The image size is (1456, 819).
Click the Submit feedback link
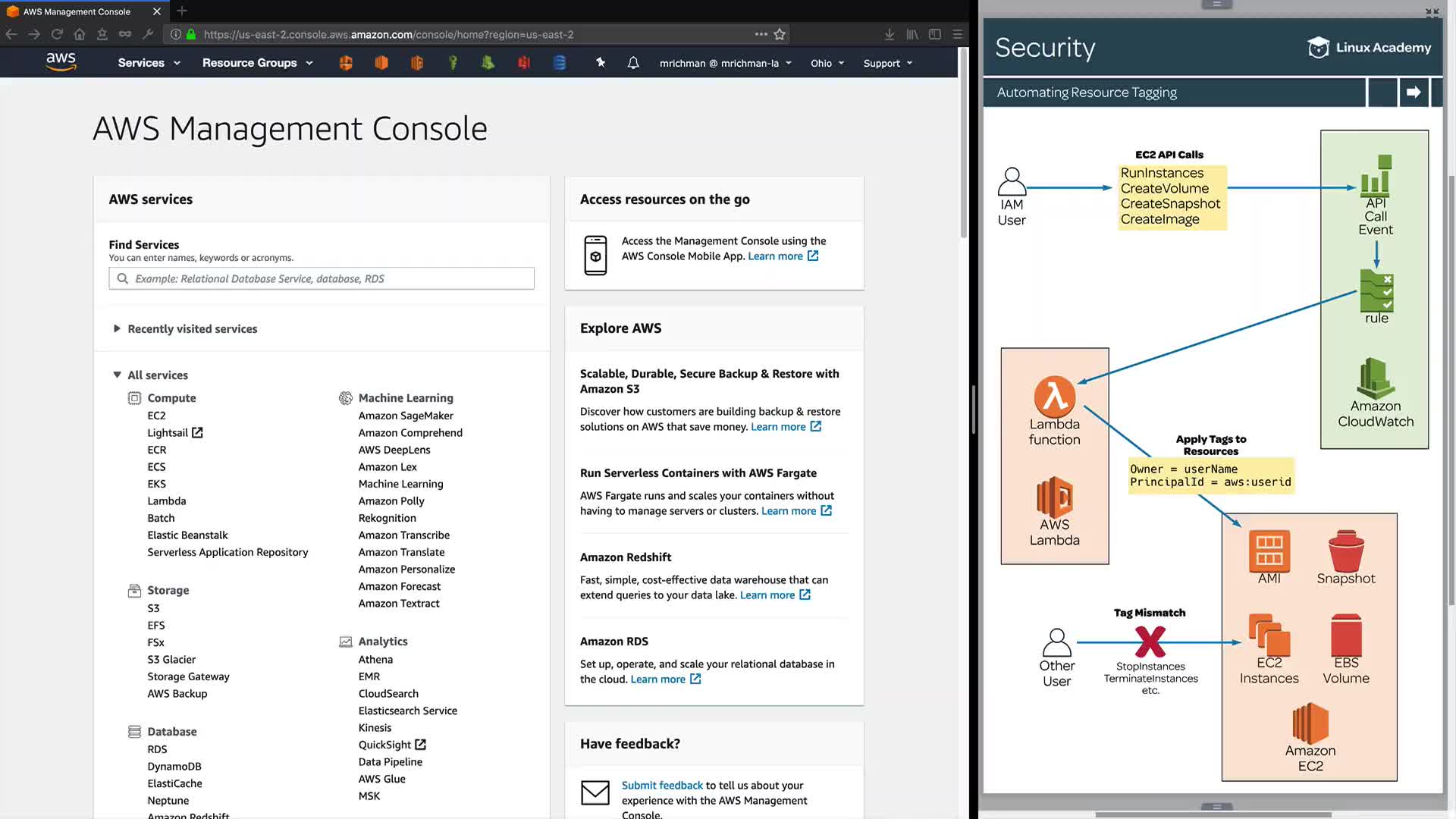pyautogui.click(x=662, y=785)
